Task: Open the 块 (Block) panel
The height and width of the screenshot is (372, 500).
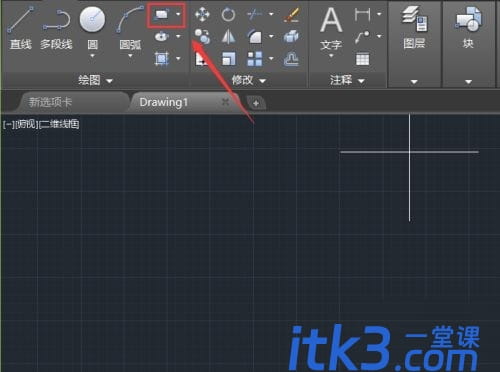Action: (468, 28)
